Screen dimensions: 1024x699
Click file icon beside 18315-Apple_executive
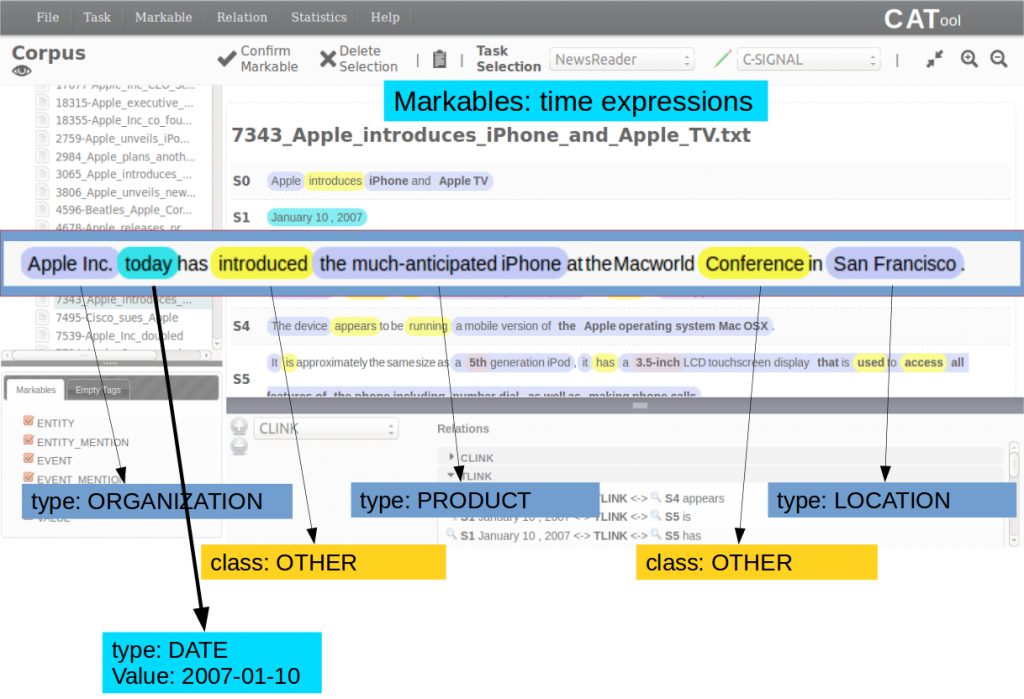[42, 103]
